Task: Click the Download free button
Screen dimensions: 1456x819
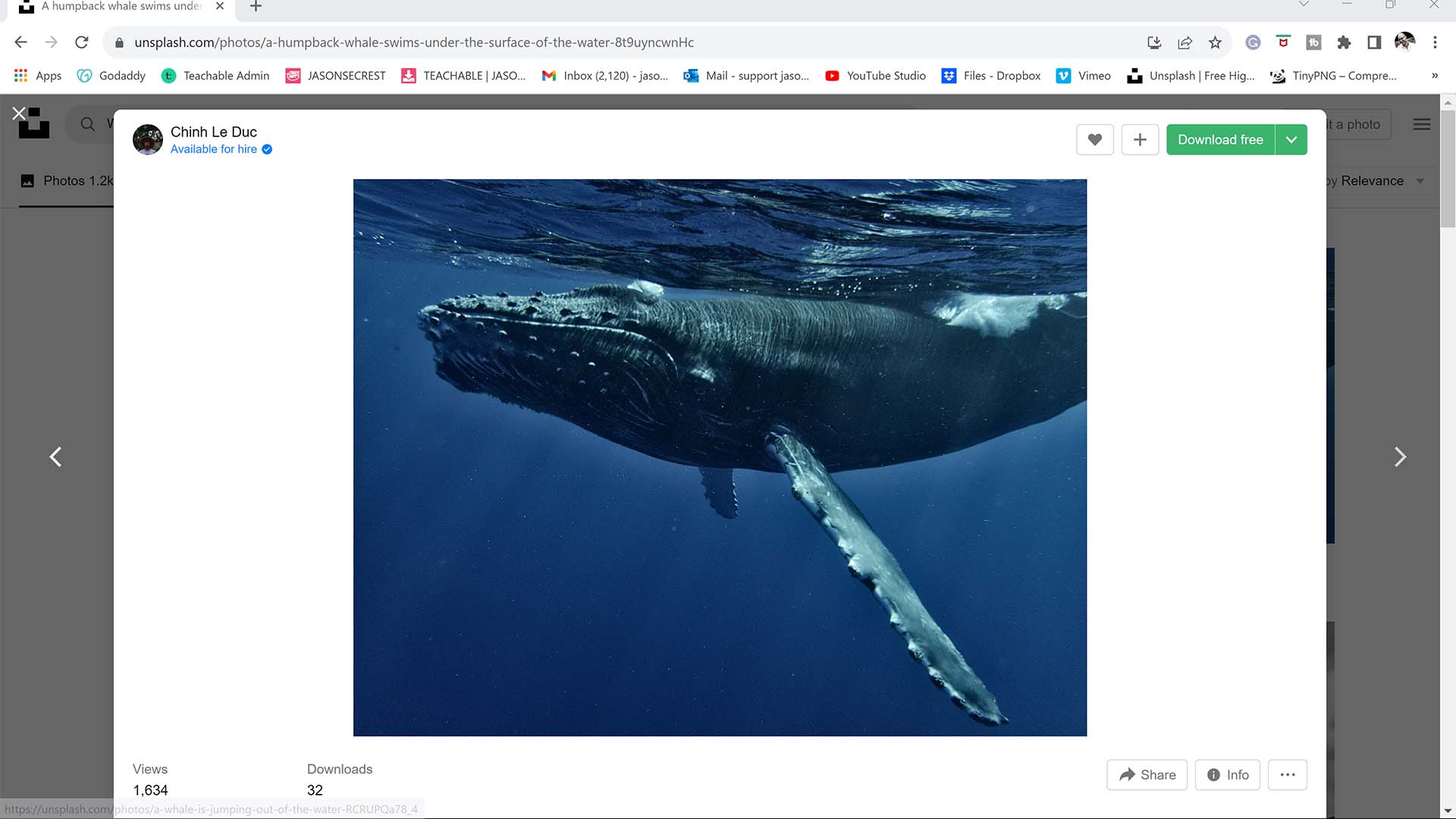Action: pos(1220,140)
